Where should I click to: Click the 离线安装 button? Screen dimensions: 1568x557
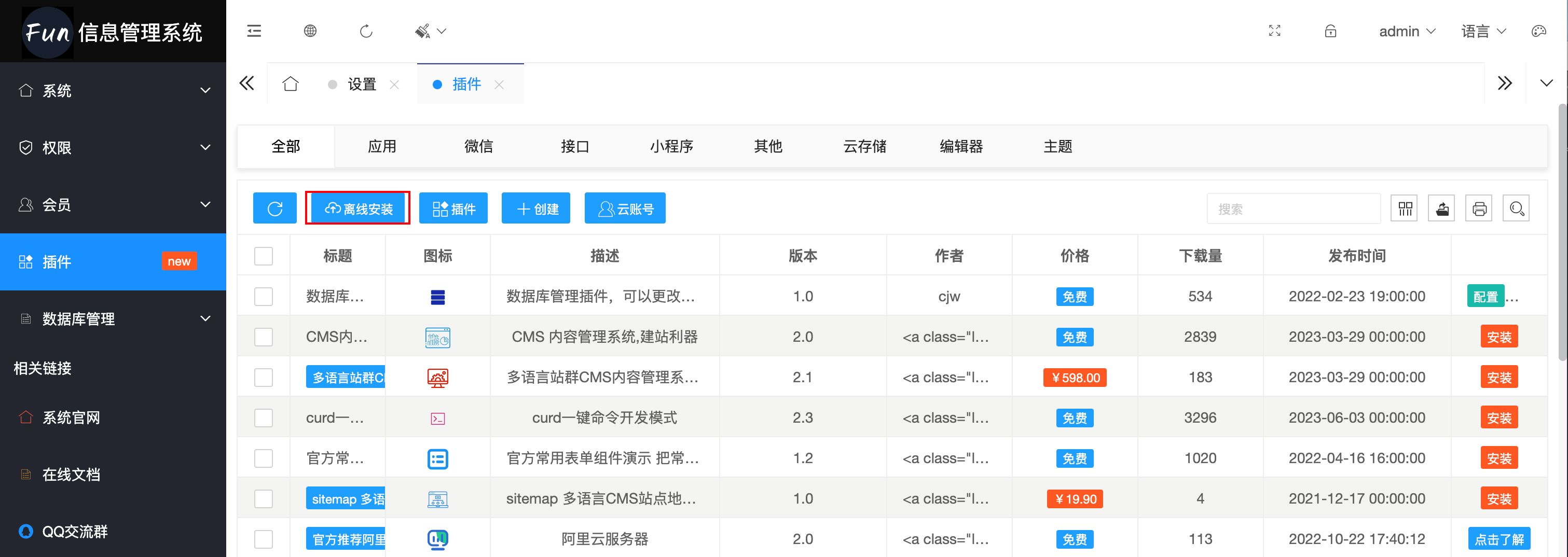pos(358,209)
